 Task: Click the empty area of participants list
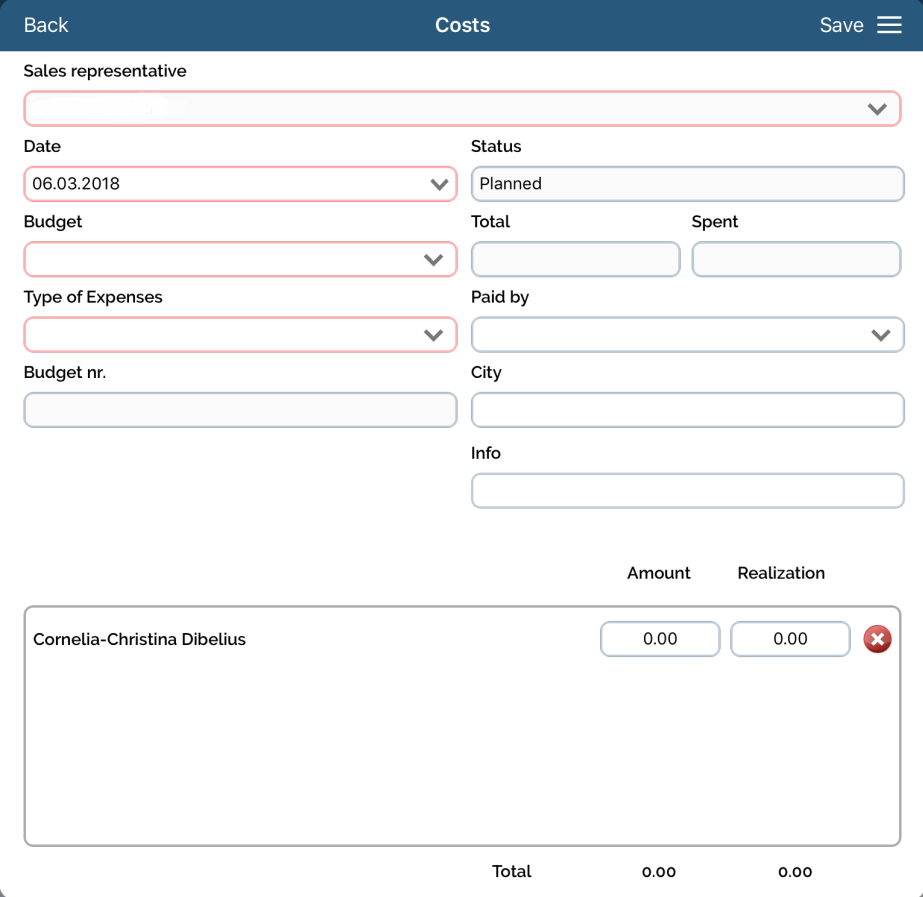click(460, 760)
